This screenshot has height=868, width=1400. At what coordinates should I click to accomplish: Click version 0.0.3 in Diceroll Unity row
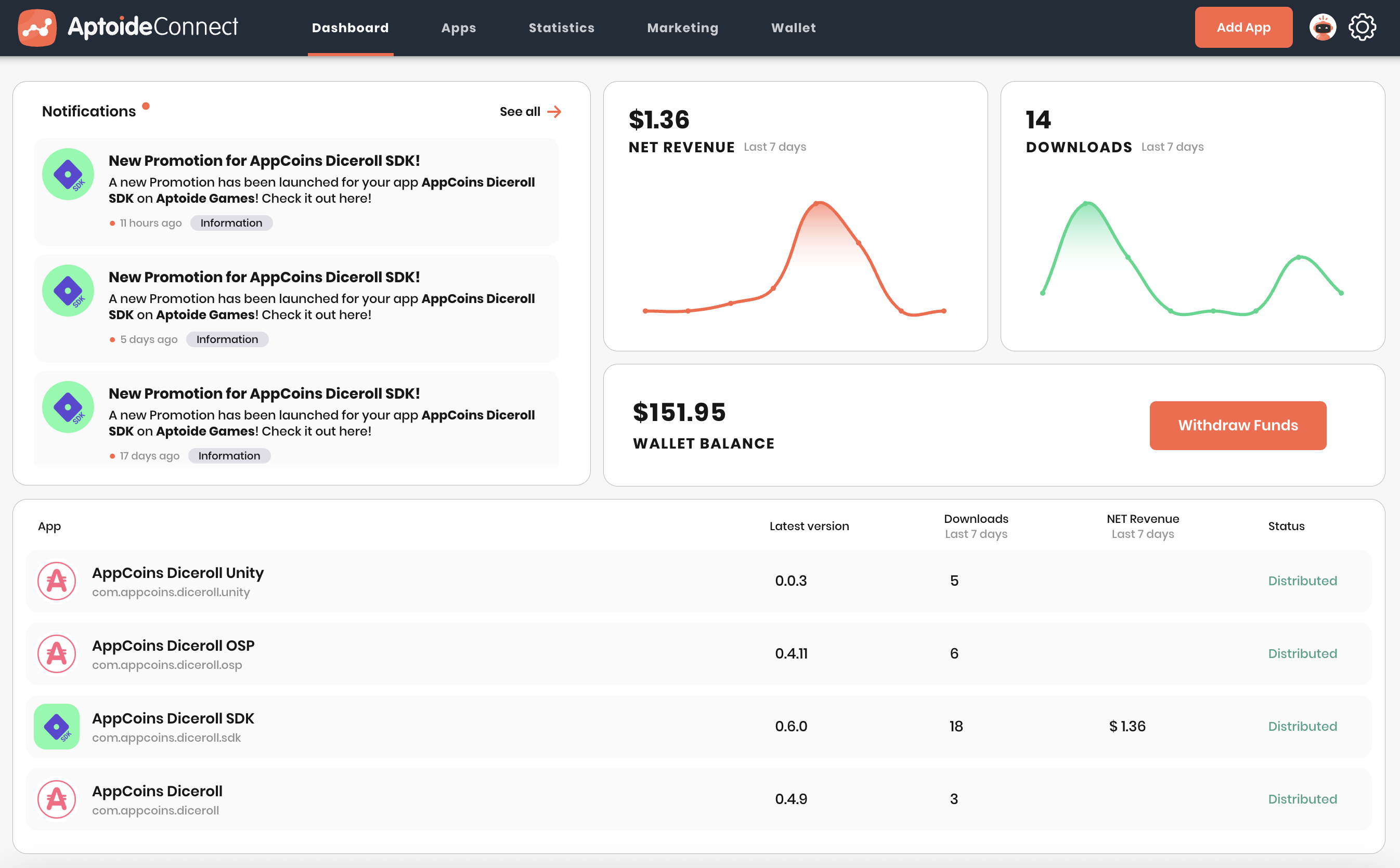(790, 581)
